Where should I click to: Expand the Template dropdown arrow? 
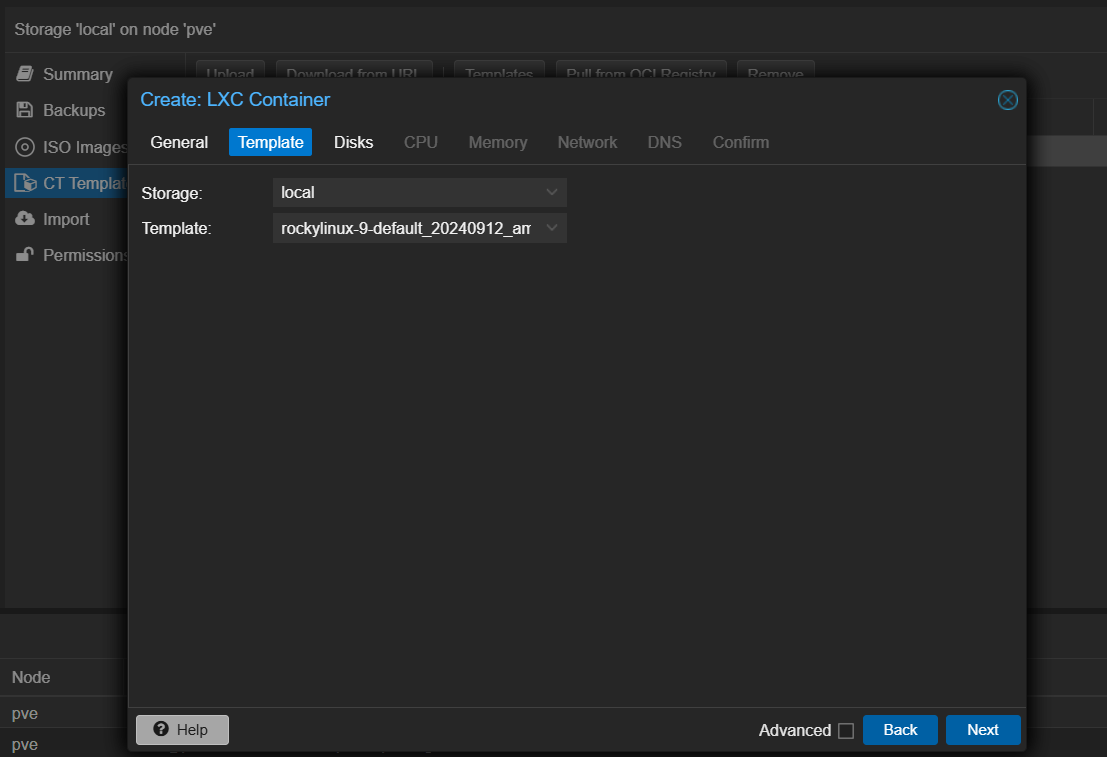(552, 227)
